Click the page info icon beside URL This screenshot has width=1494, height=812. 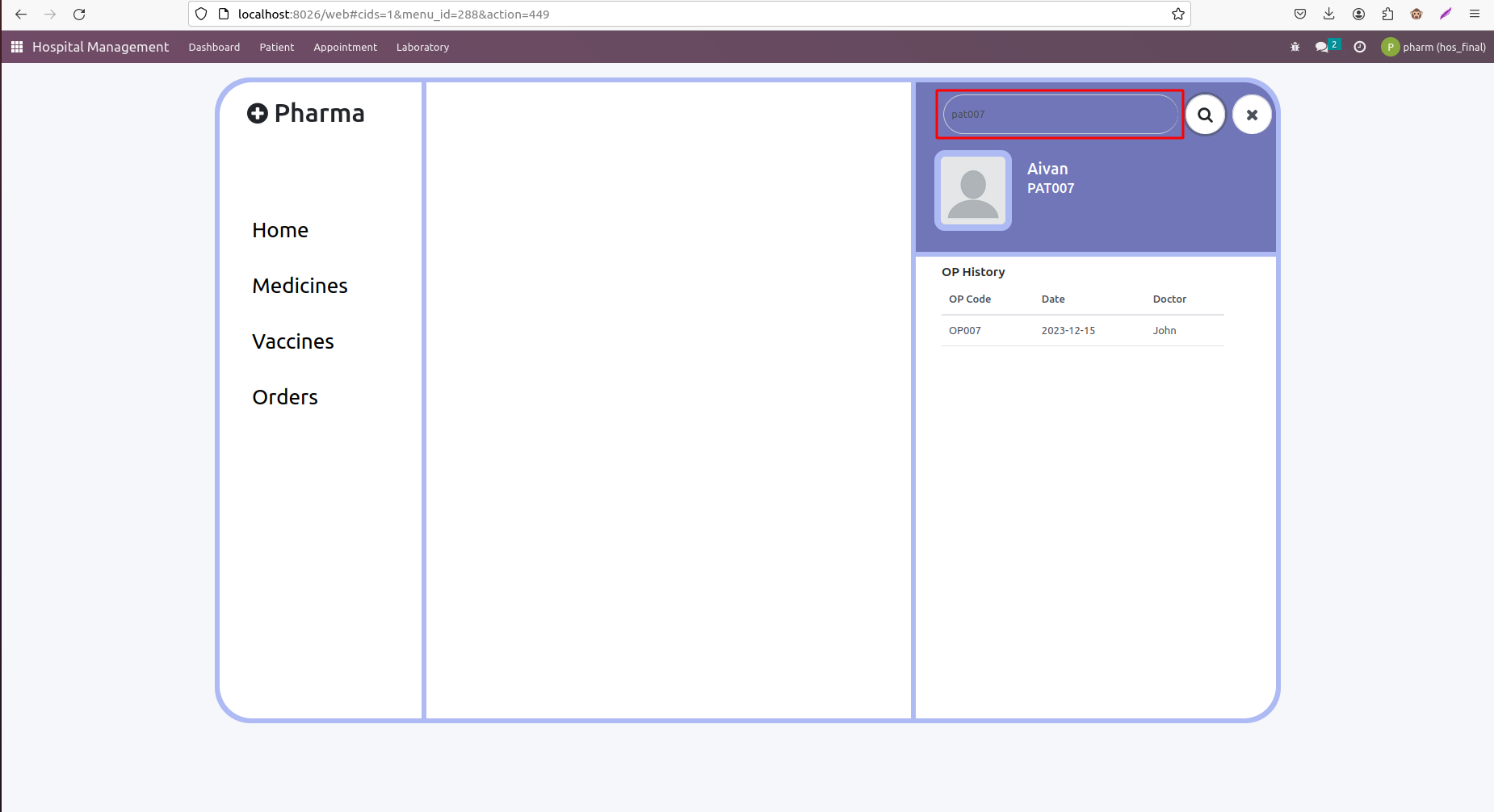point(224,14)
